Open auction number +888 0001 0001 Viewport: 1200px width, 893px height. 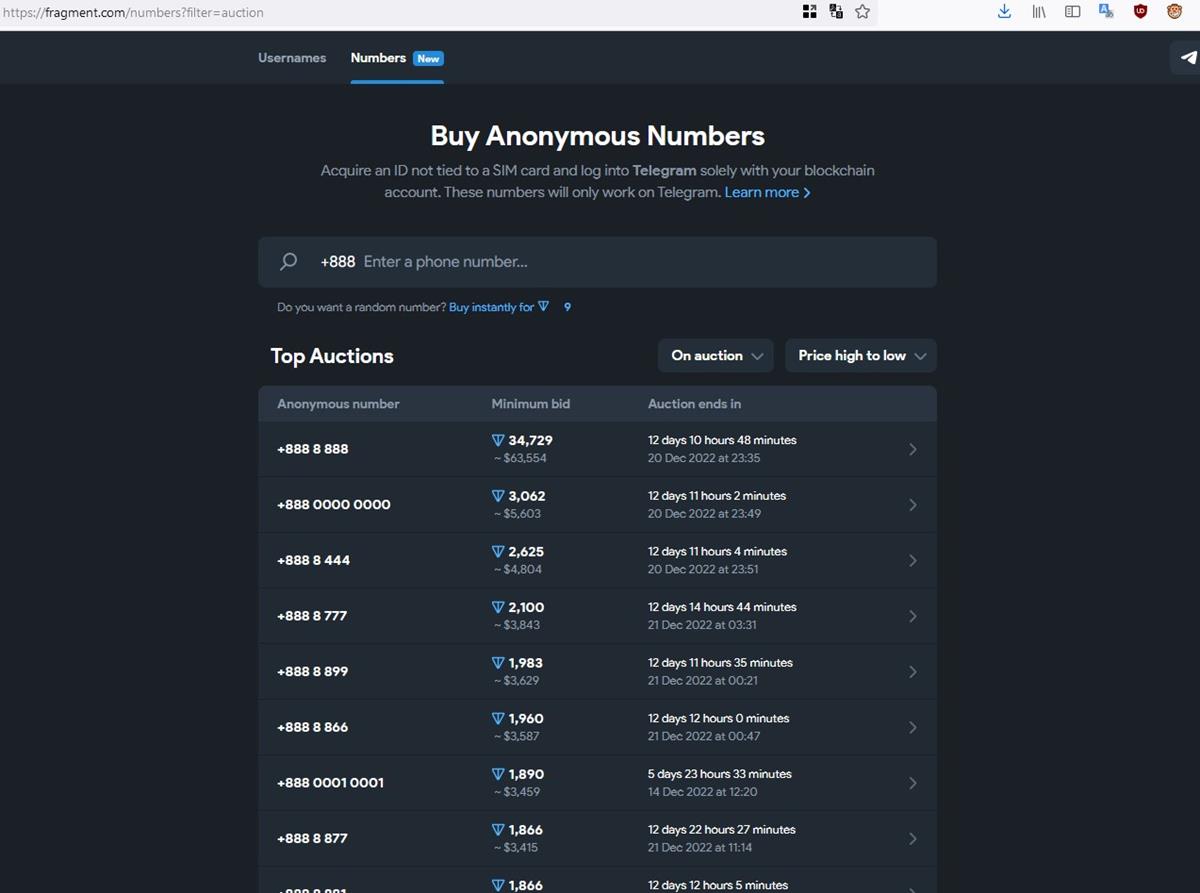330,783
